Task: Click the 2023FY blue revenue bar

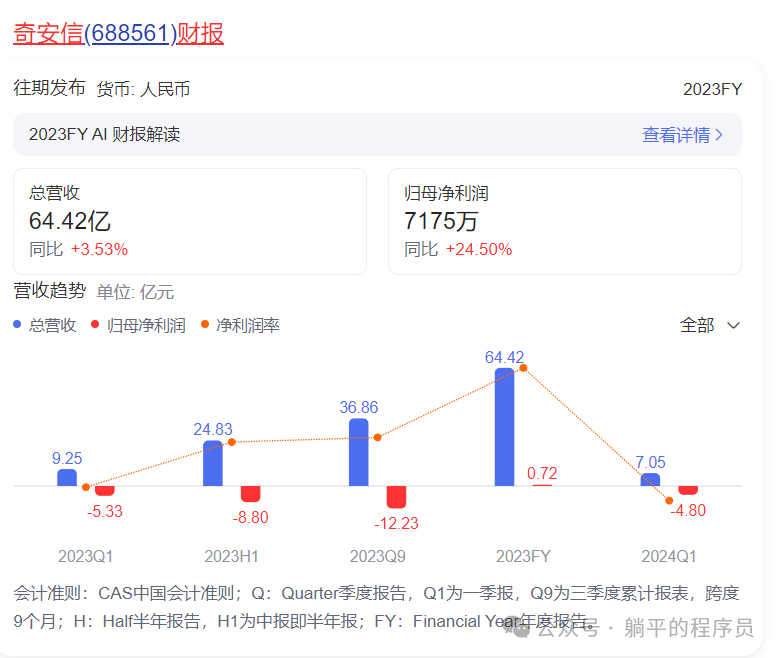Action: [x=504, y=427]
